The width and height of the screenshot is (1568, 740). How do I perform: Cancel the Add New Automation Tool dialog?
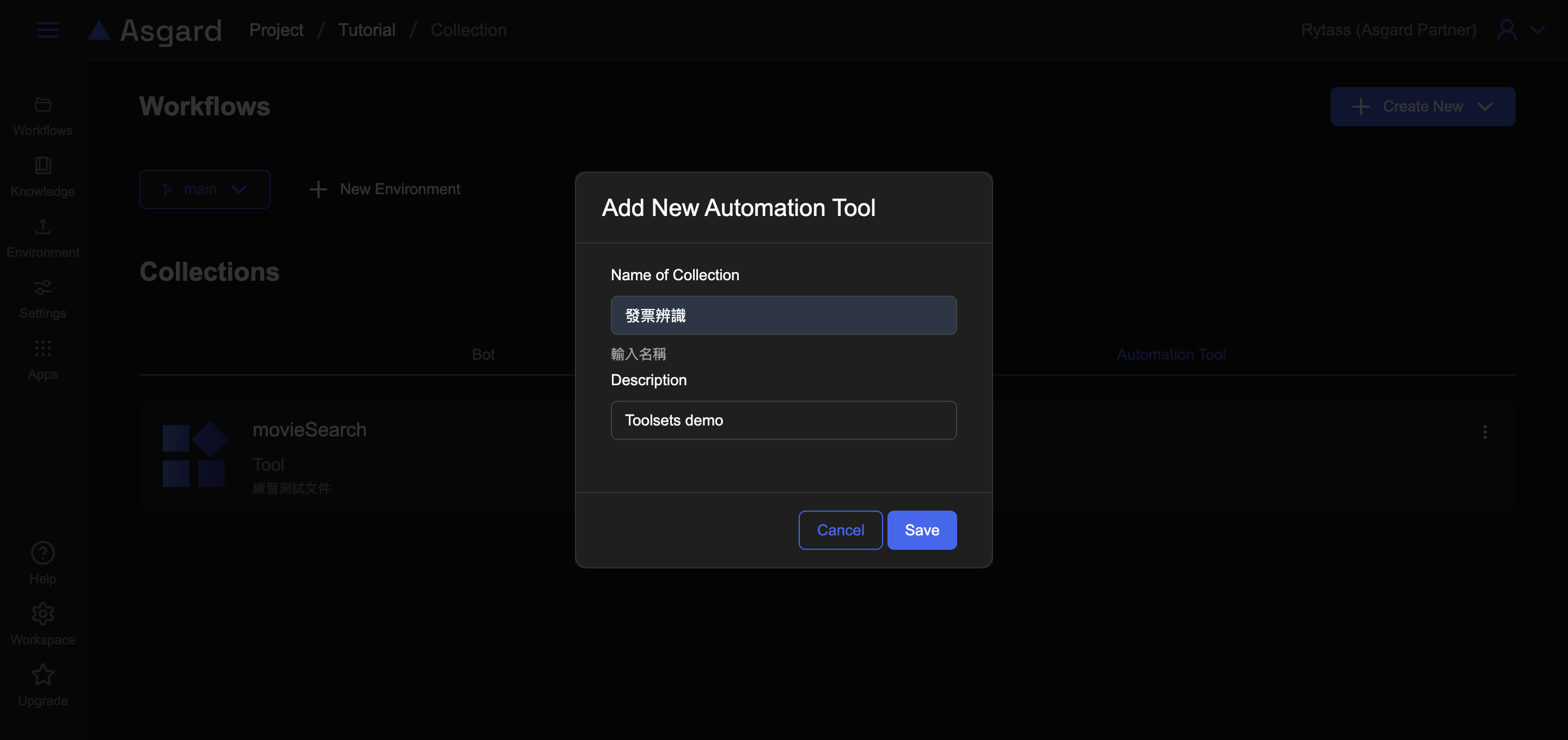[x=840, y=529]
